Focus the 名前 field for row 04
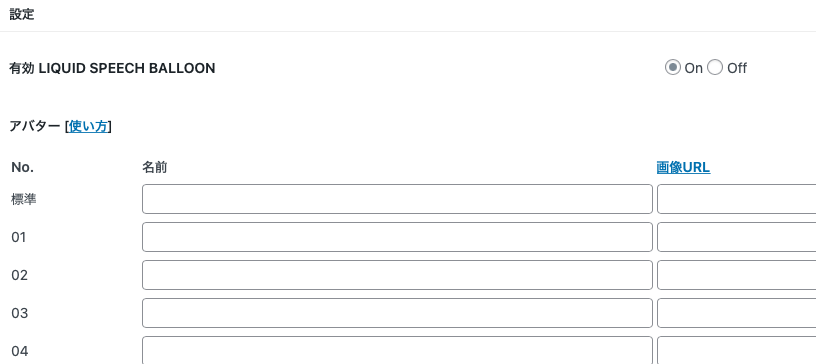This screenshot has width=816, height=364. point(397,350)
